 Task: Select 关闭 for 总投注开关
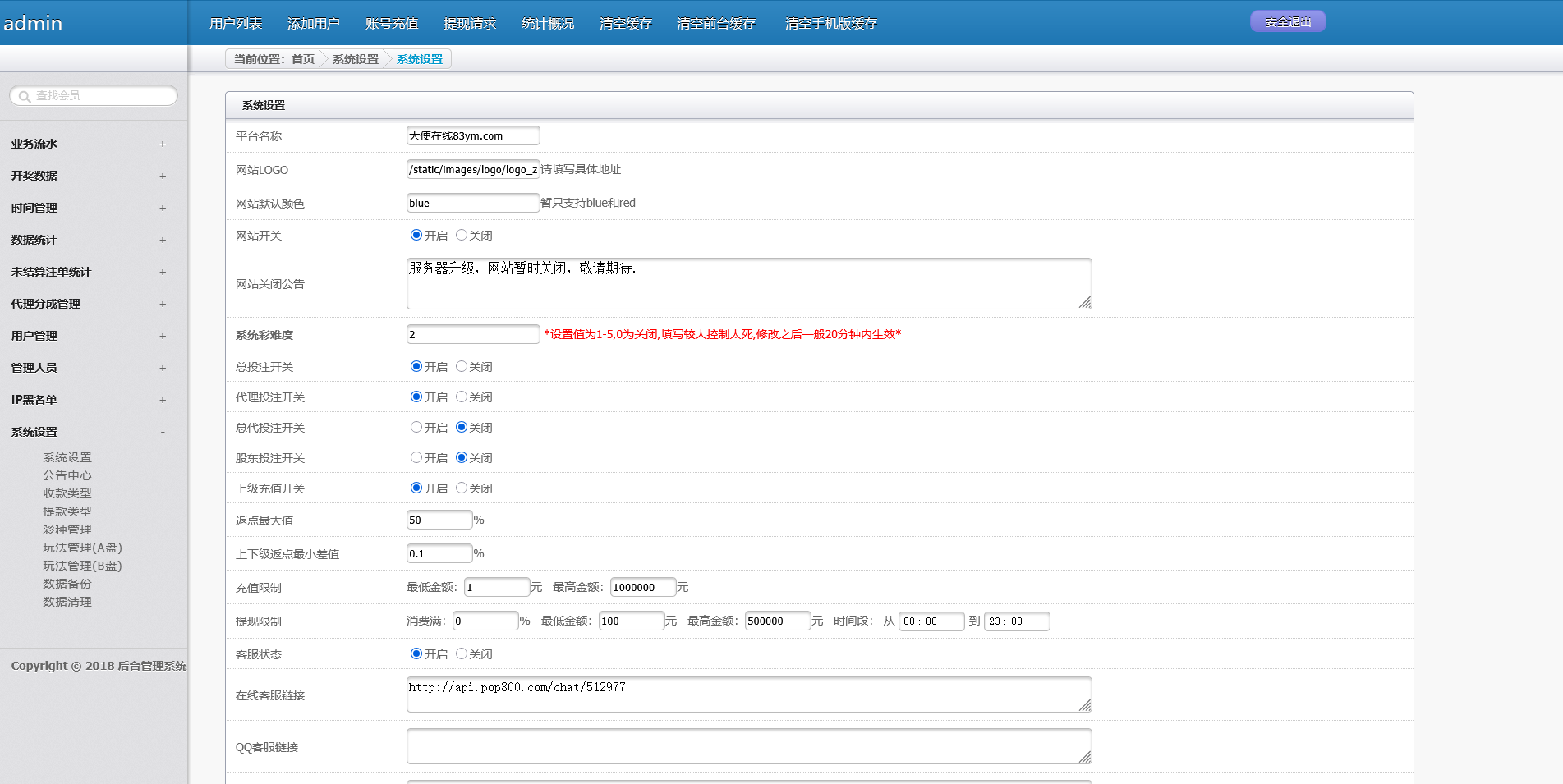[462, 366]
